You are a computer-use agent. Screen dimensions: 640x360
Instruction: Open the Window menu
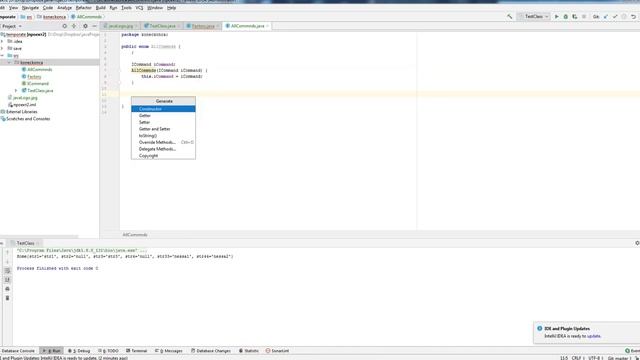click(155, 8)
